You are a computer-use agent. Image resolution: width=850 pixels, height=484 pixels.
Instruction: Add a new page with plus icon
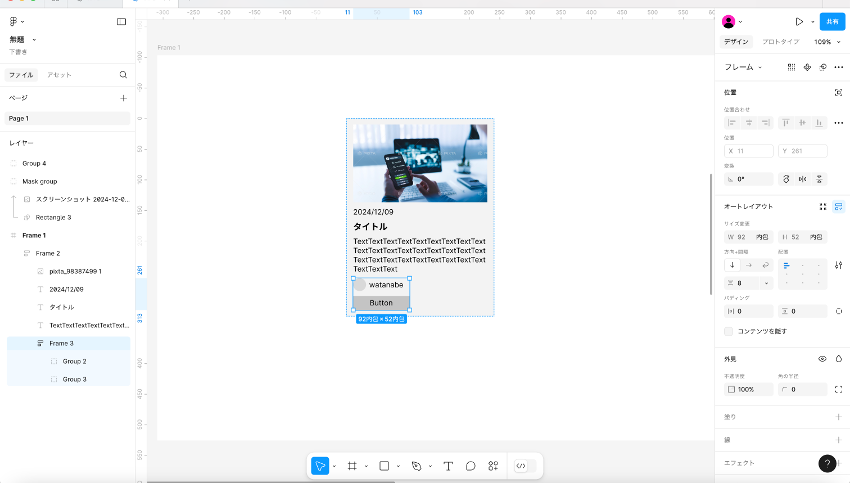click(x=123, y=98)
